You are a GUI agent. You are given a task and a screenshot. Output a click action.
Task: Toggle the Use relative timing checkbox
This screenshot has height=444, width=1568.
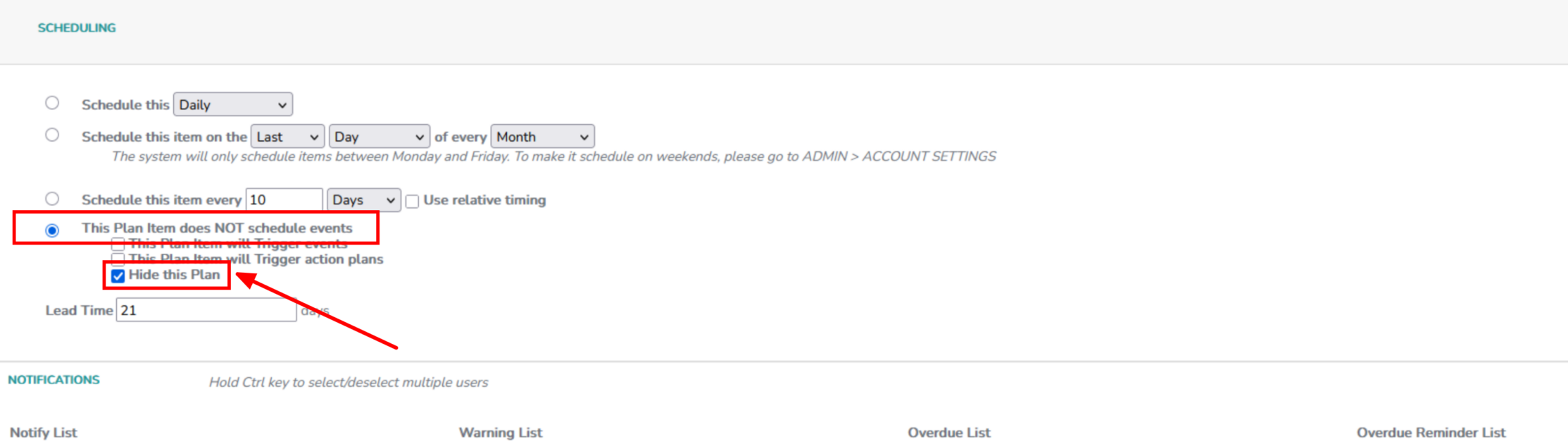[413, 202]
